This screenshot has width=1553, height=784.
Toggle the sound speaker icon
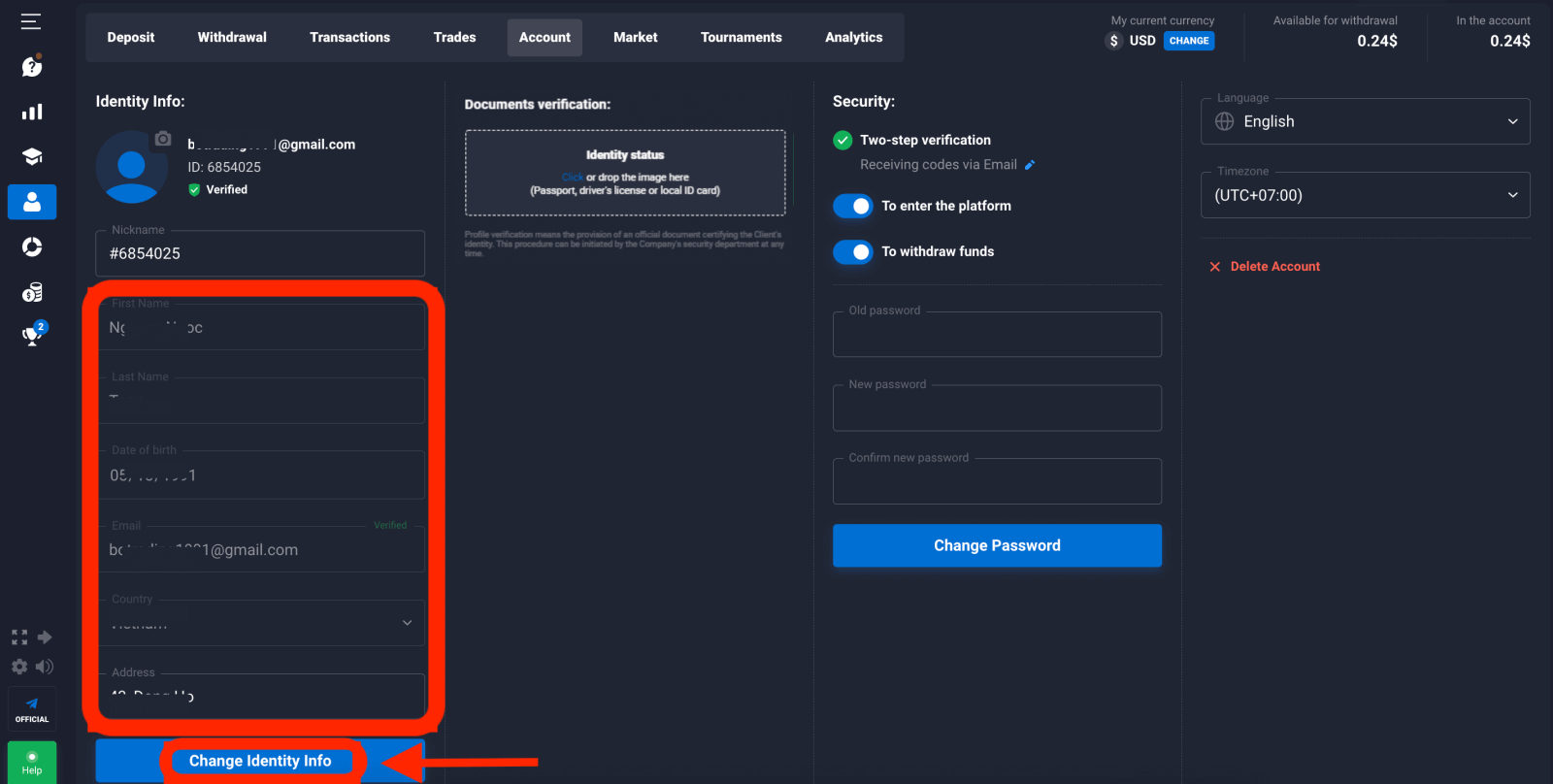[45, 667]
